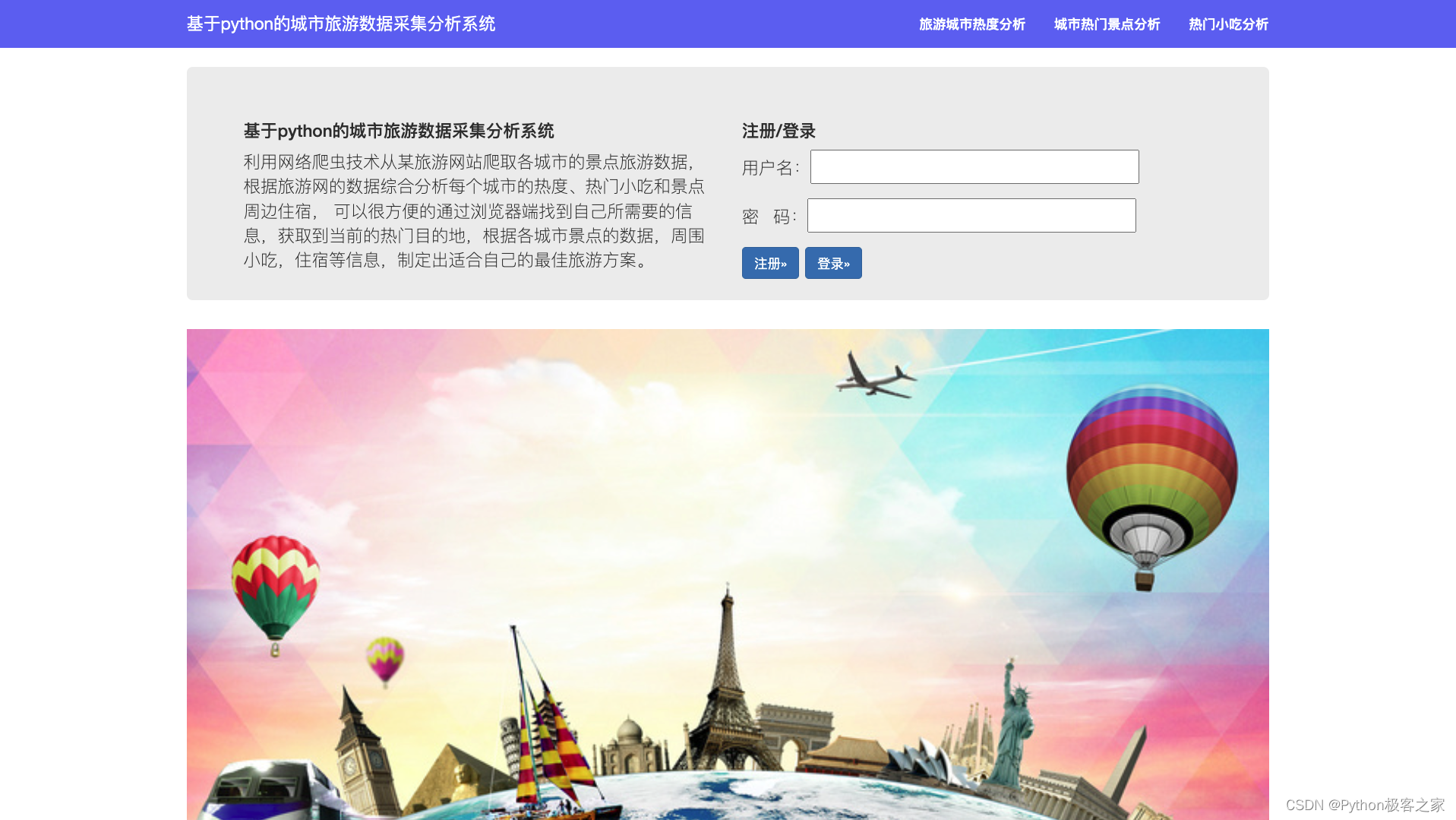Click the description paragraph starting 利用网络爬虫技术
Screen dimensions: 1456x820
click(475, 211)
